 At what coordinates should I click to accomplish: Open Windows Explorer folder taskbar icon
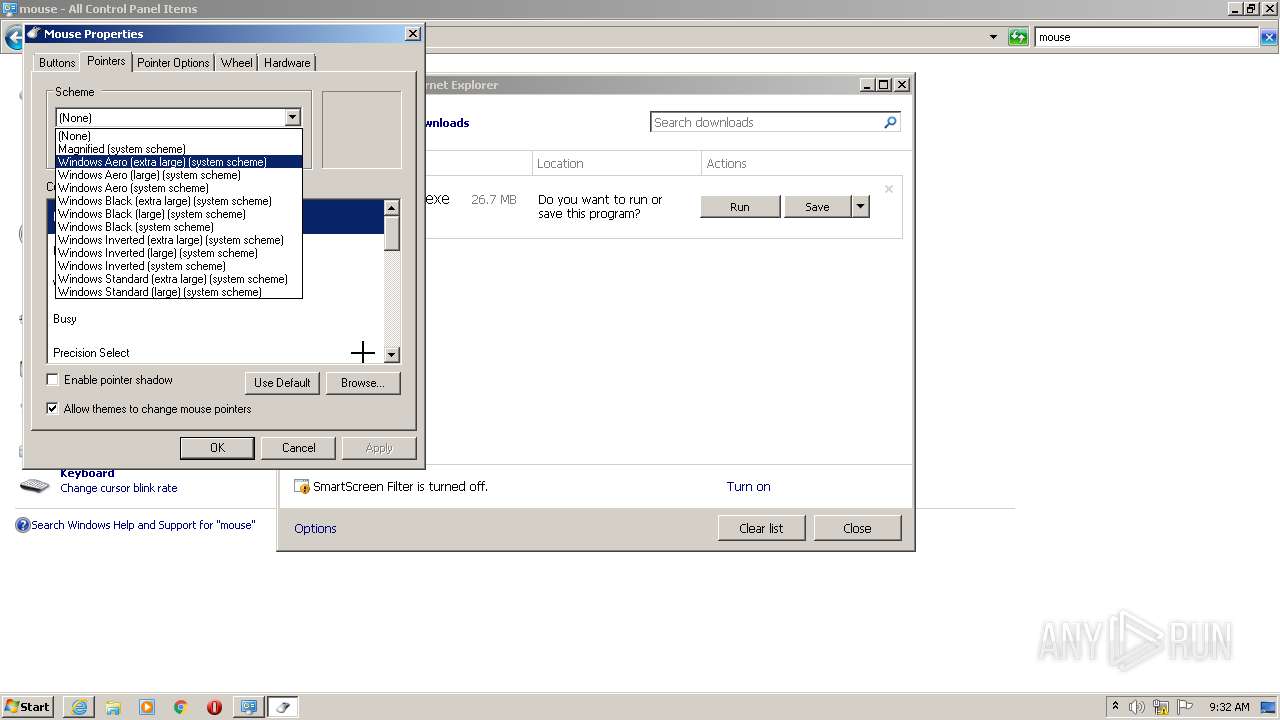click(x=113, y=707)
